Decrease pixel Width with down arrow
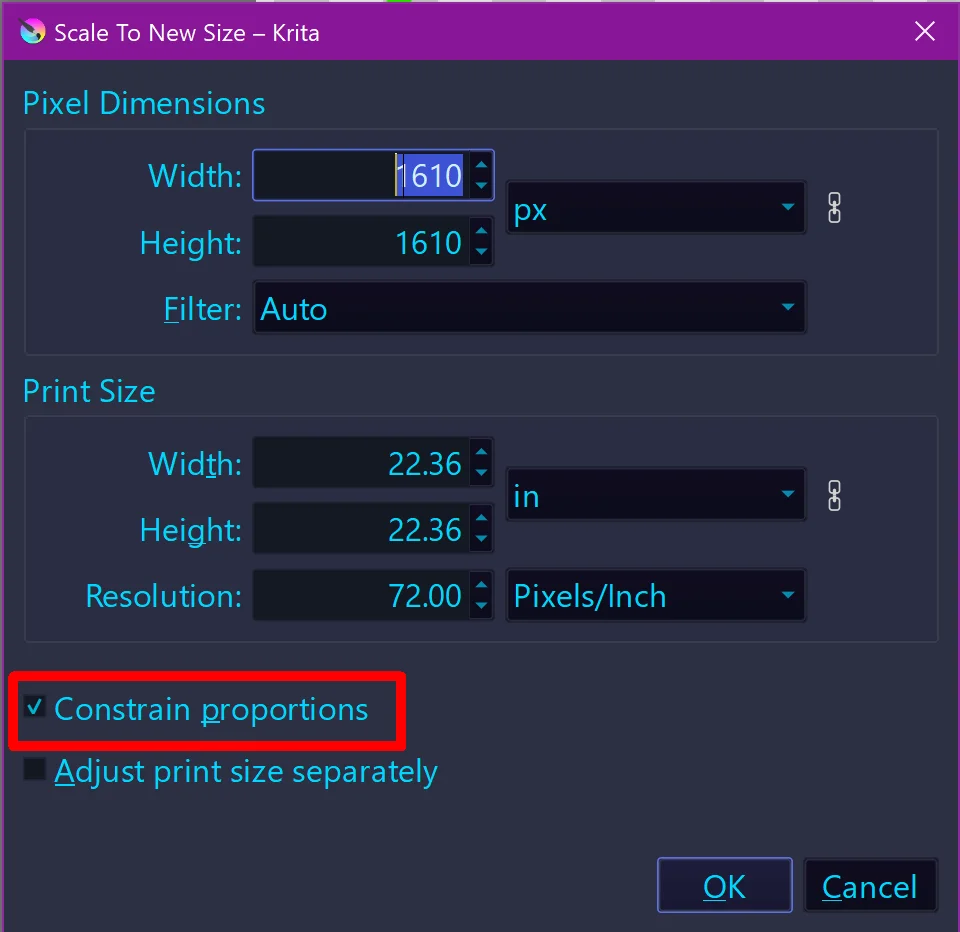 pyautogui.click(x=482, y=186)
